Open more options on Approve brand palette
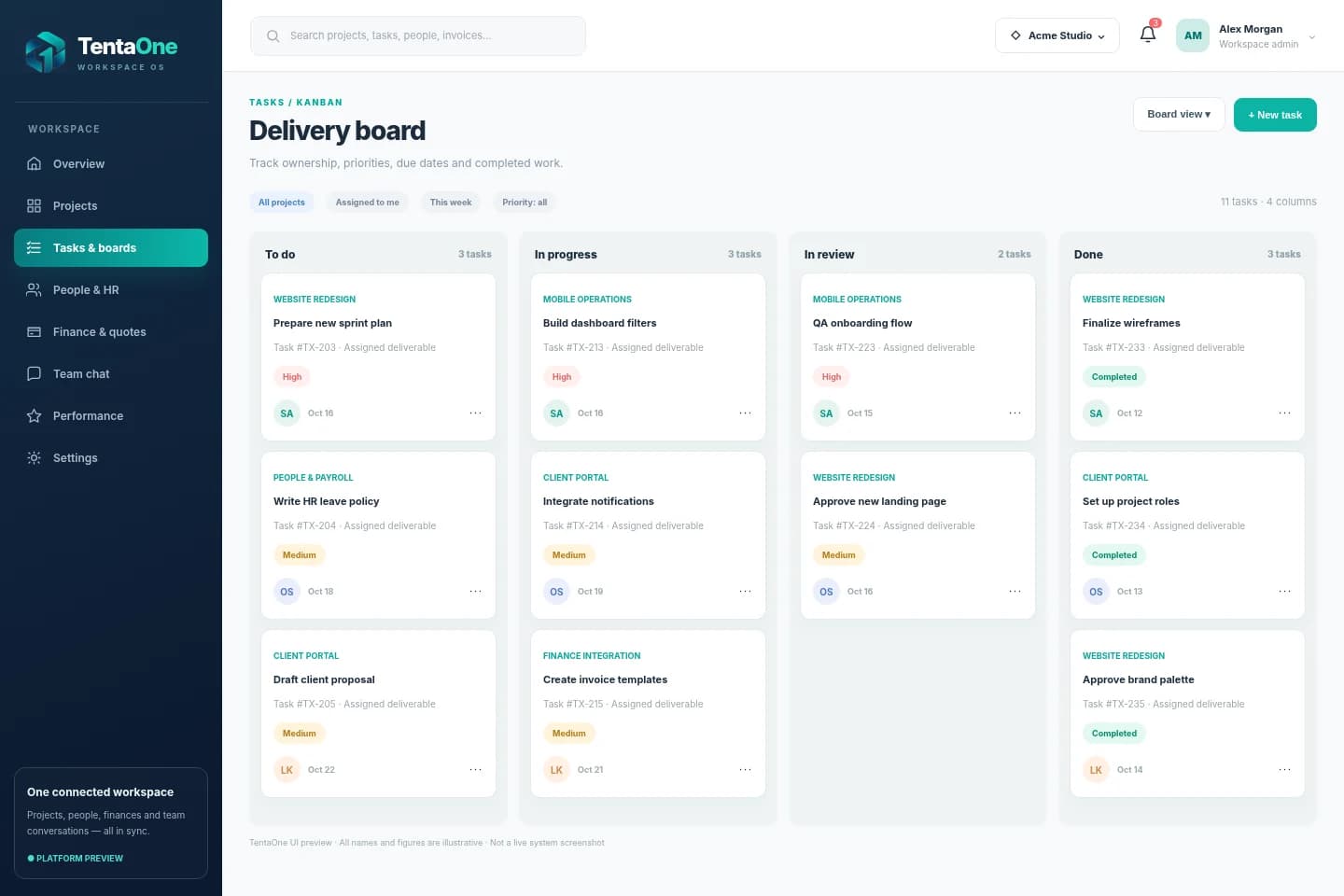Viewport: 1344px width, 896px height. point(1284,769)
